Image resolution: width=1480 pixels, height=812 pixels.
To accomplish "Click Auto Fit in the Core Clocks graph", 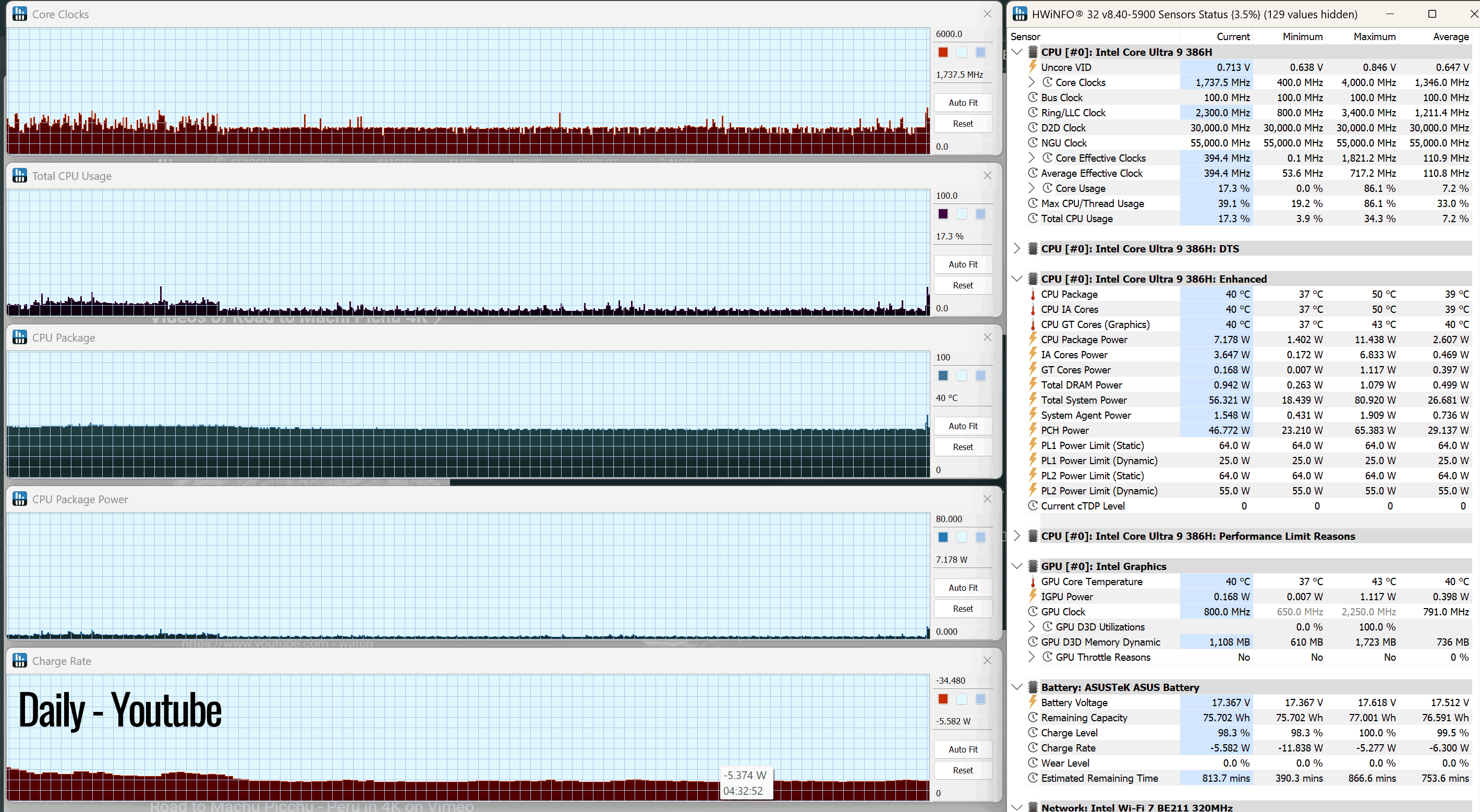I will point(963,103).
